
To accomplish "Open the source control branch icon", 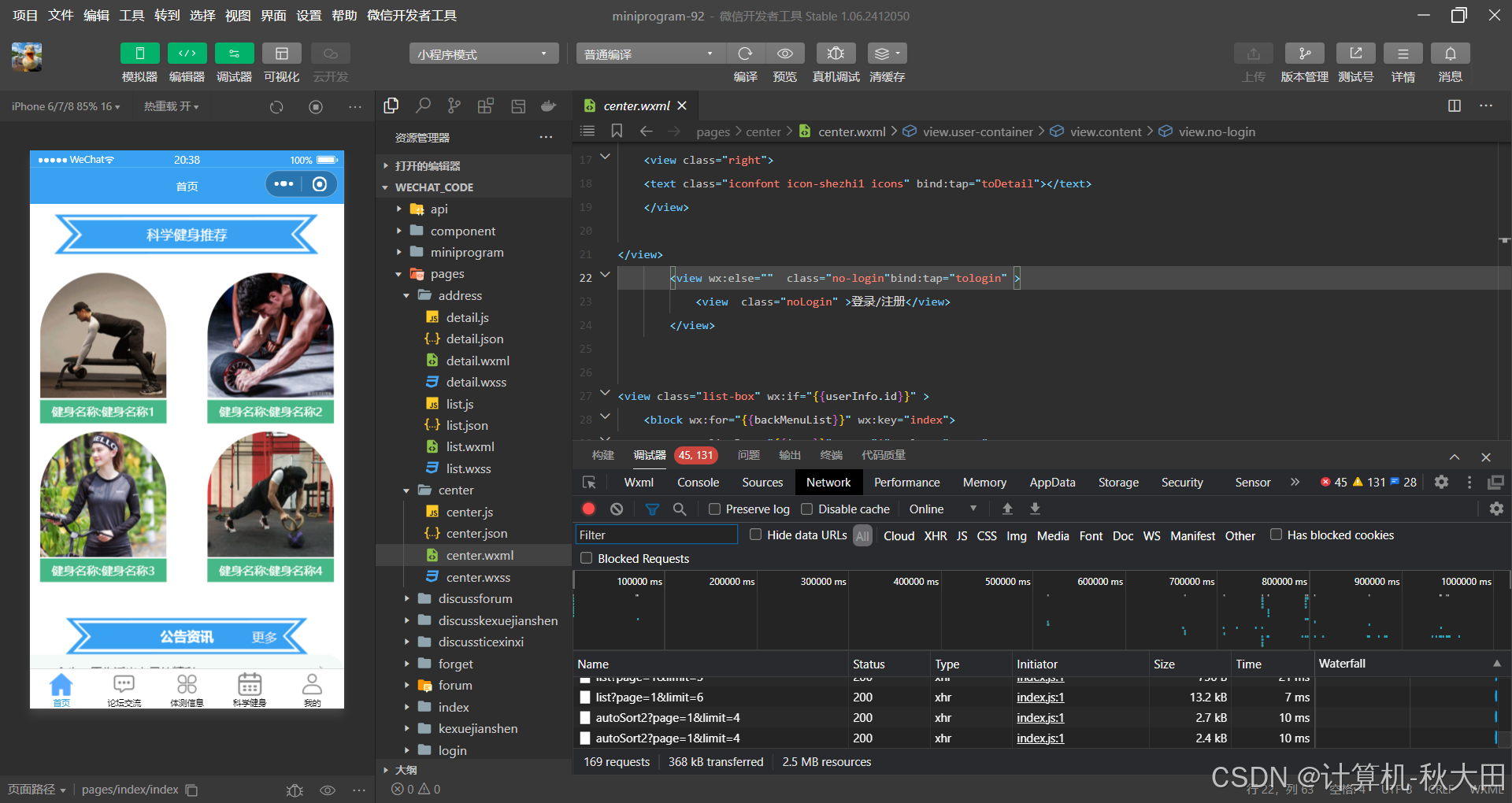I will tap(454, 105).
